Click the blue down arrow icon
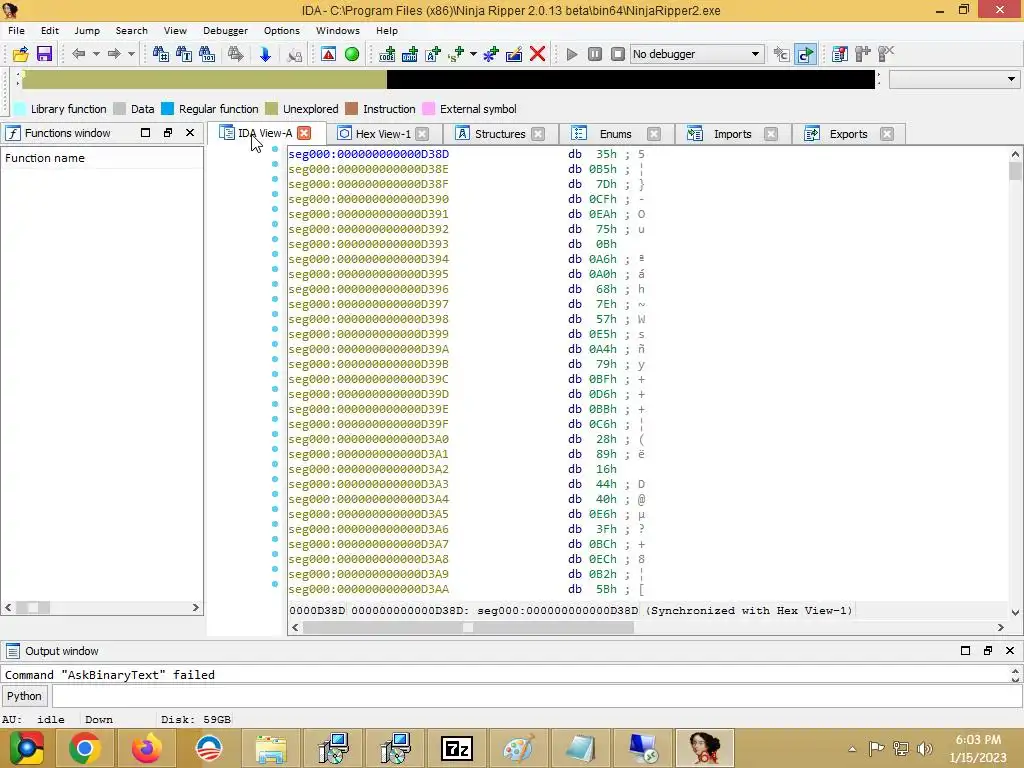 tap(264, 54)
